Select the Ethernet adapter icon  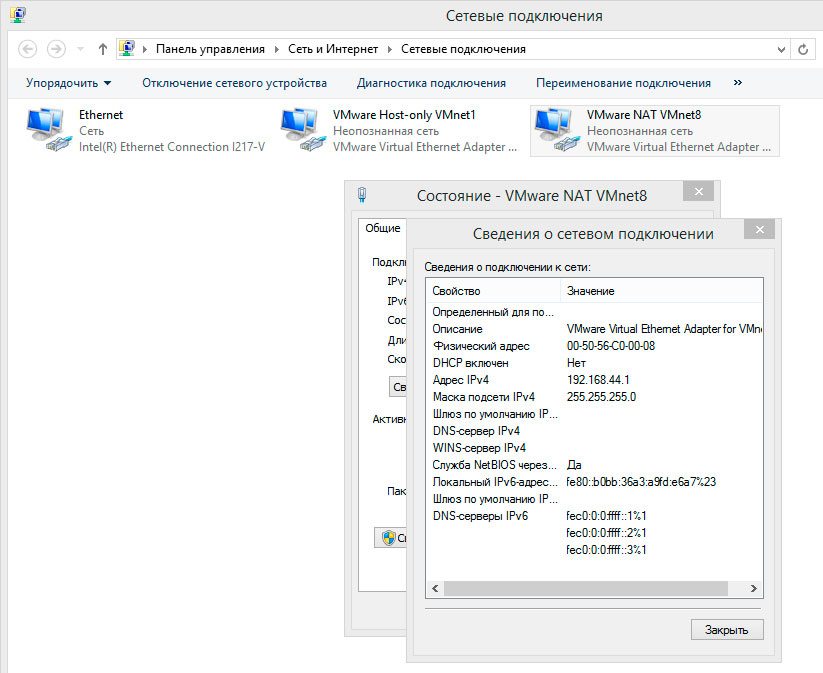[x=48, y=130]
